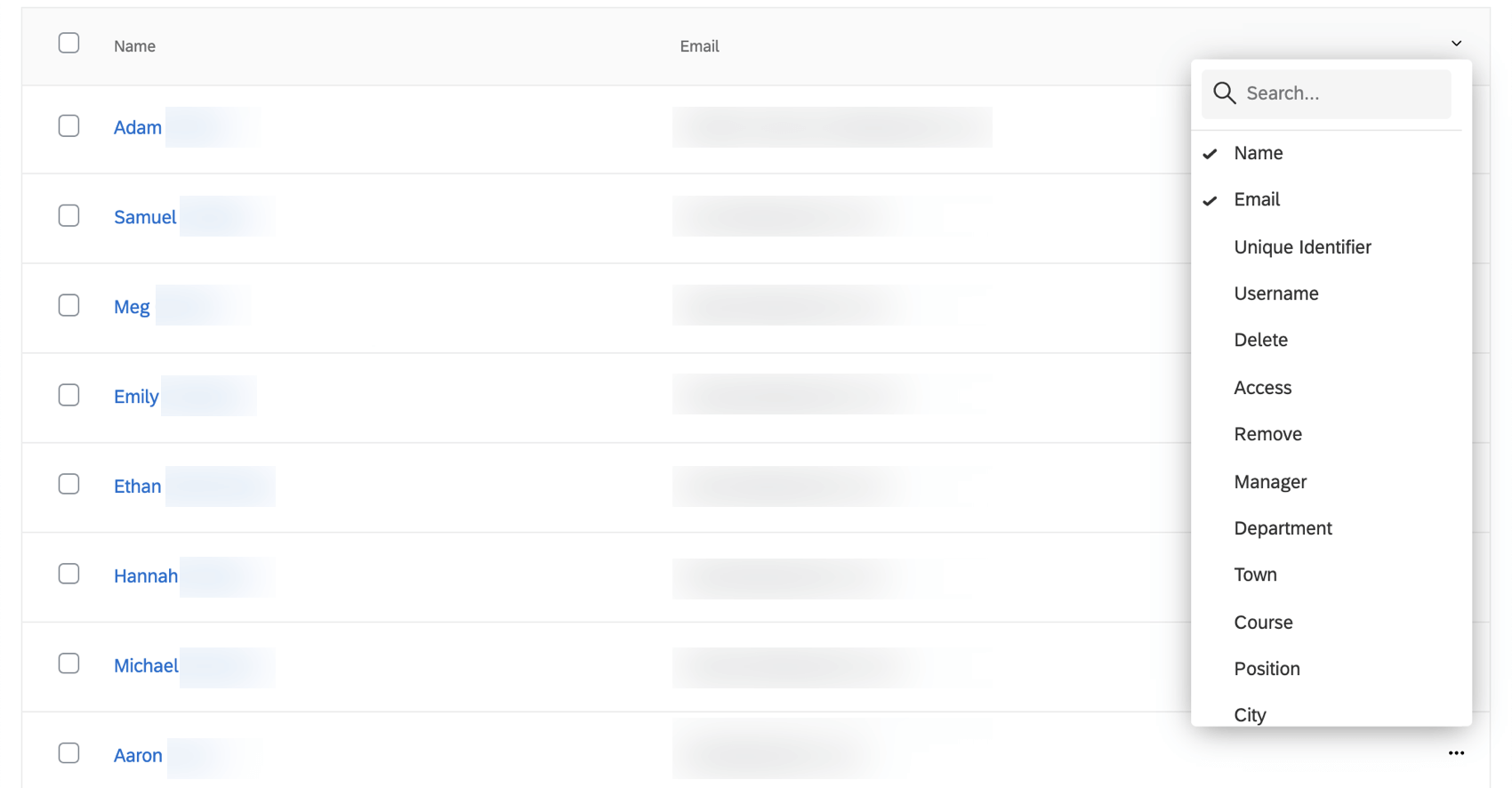Tick the select-all checkbox in the header

(x=68, y=42)
